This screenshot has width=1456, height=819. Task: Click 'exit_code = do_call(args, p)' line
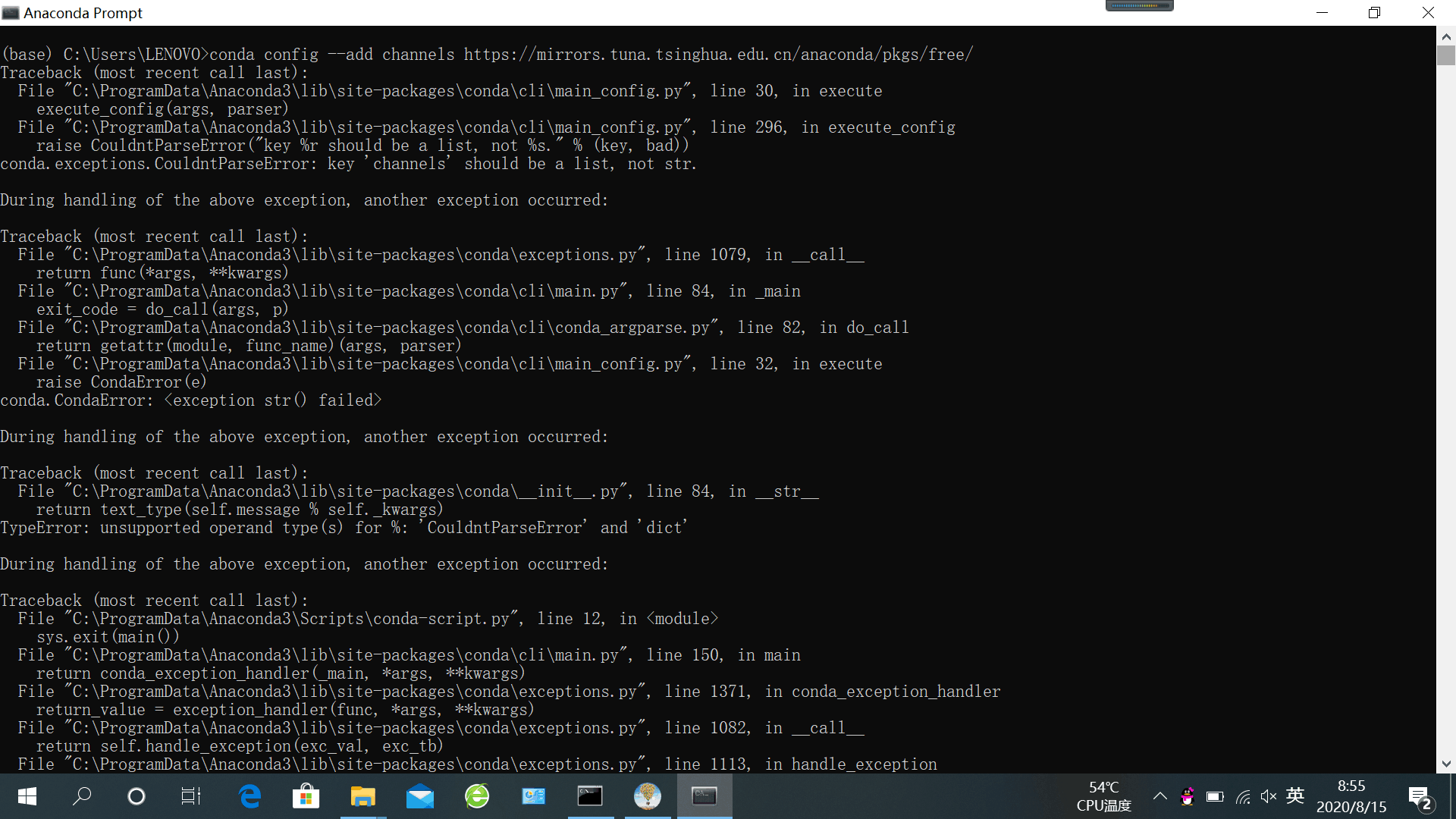tap(162, 309)
